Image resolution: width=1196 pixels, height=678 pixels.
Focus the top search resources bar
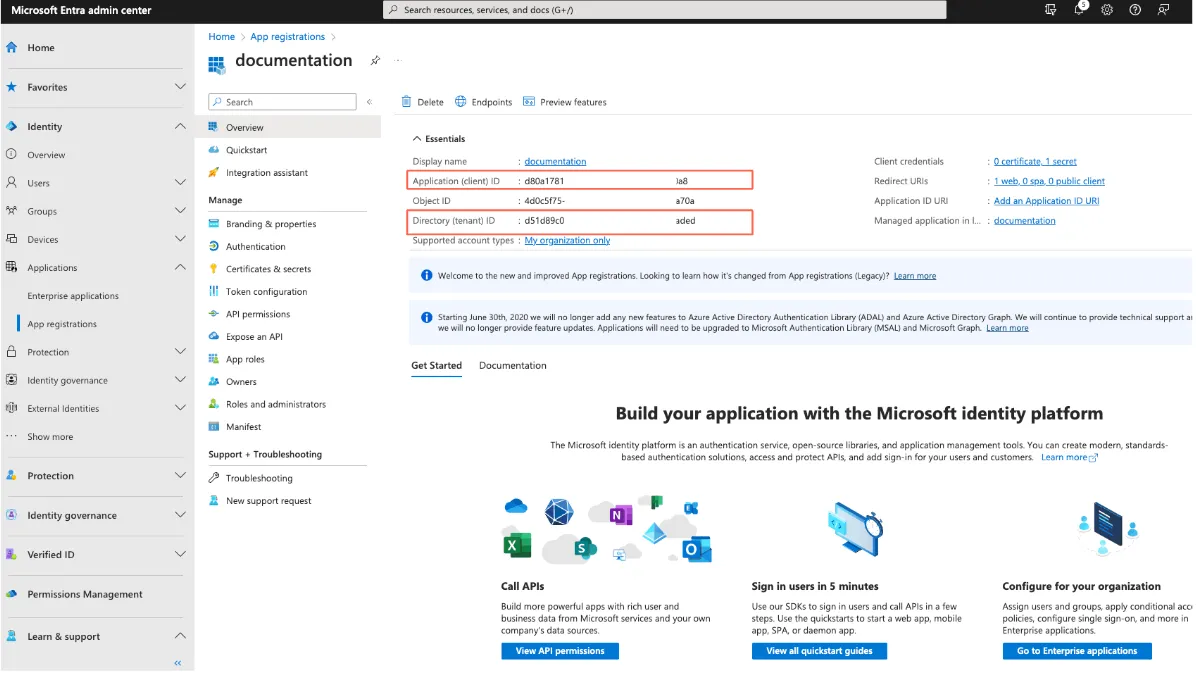[x=664, y=10]
